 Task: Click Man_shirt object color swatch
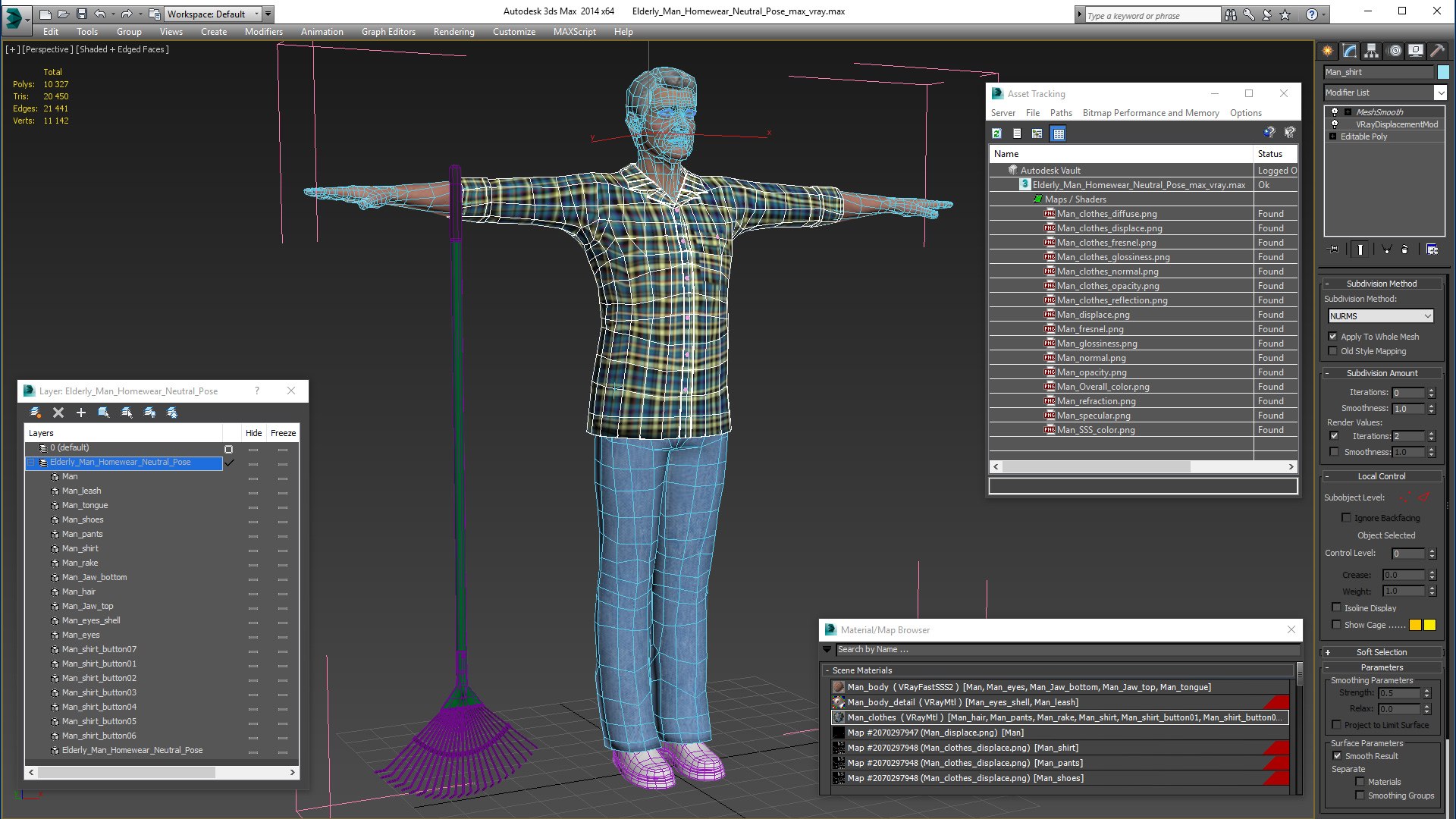(x=1443, y=72)
